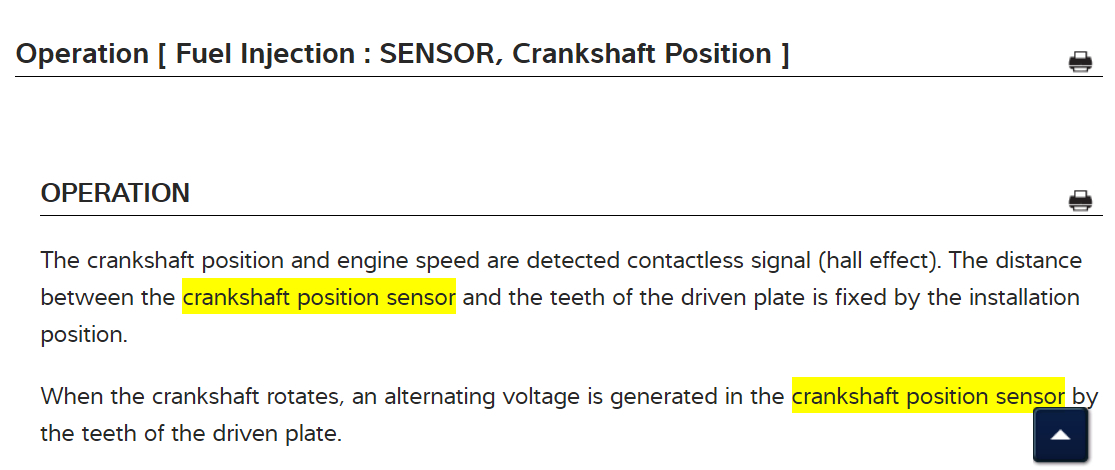Click the second highlighted crankshaft position sensor term
The width and height of the screenshot is (1115, 470).
[928, 396]
